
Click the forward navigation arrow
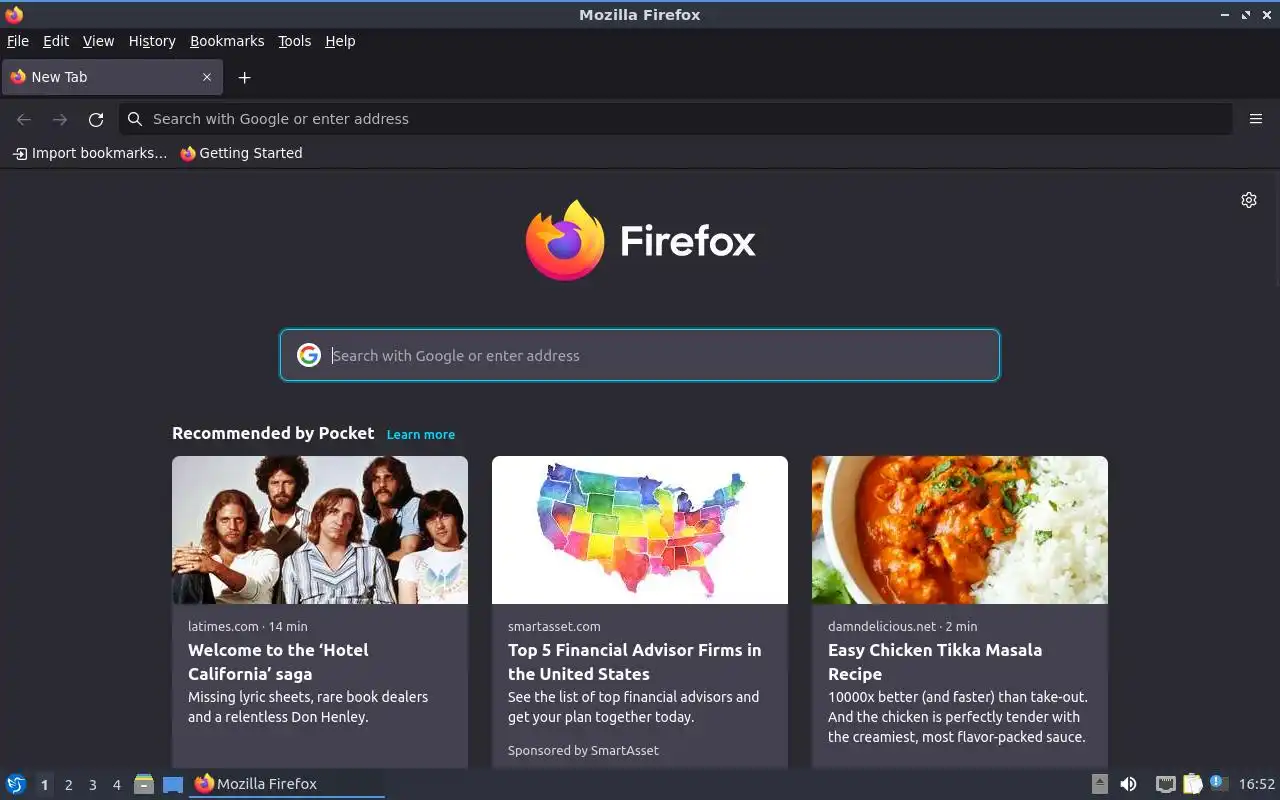coord(60,119)
